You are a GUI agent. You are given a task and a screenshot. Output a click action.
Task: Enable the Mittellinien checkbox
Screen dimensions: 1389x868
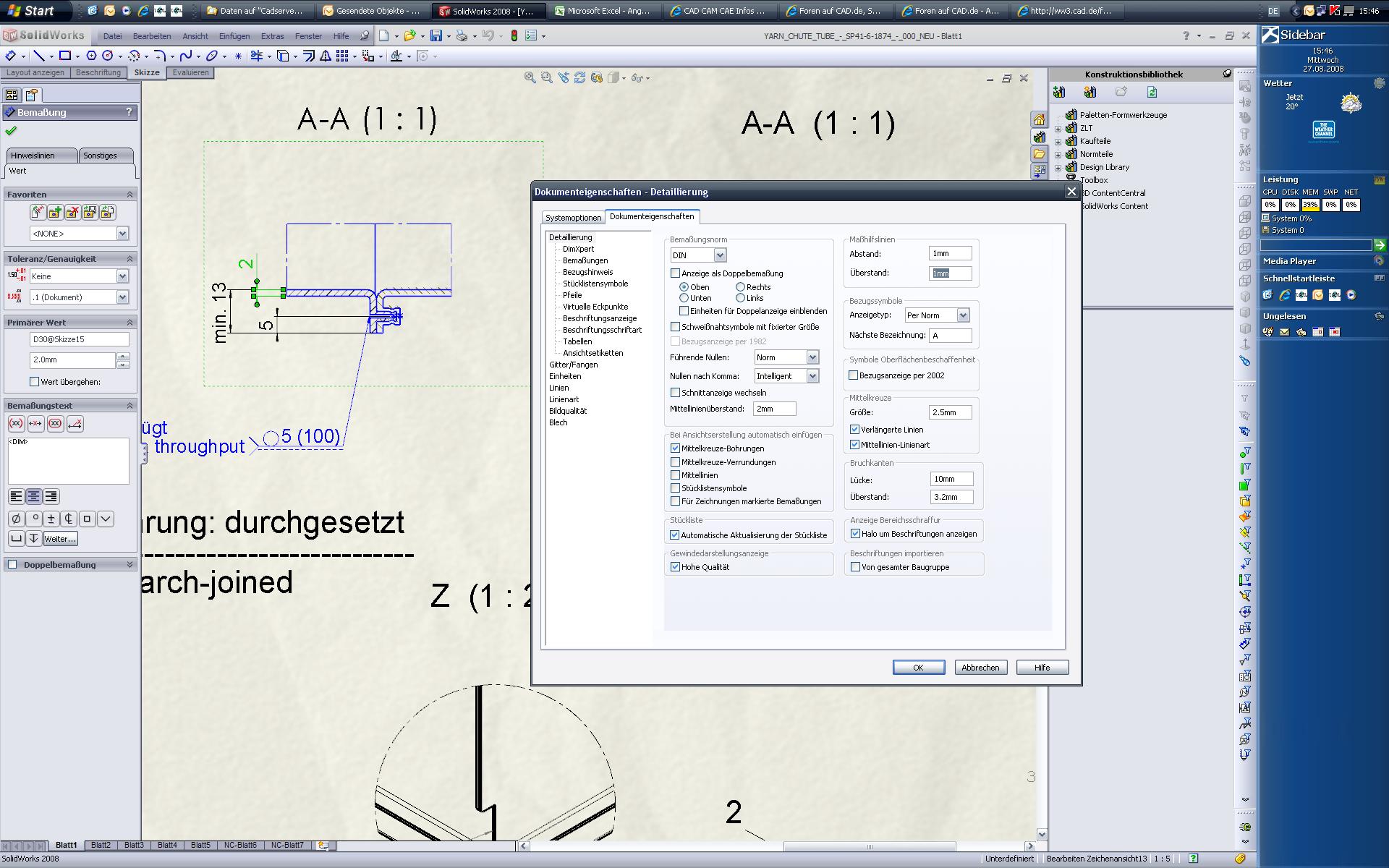click(676, 475)
